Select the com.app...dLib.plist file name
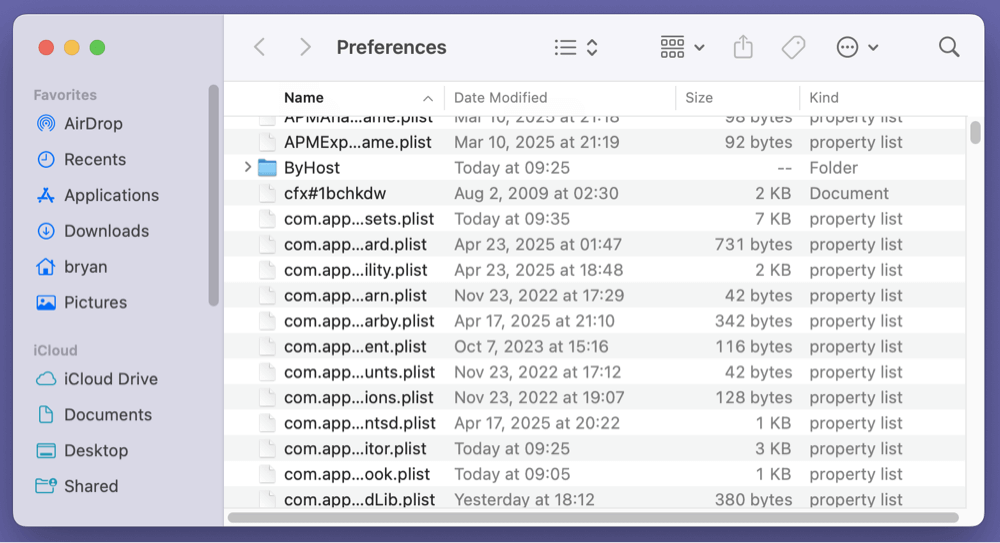The image size is (1000, 543). 360,500
